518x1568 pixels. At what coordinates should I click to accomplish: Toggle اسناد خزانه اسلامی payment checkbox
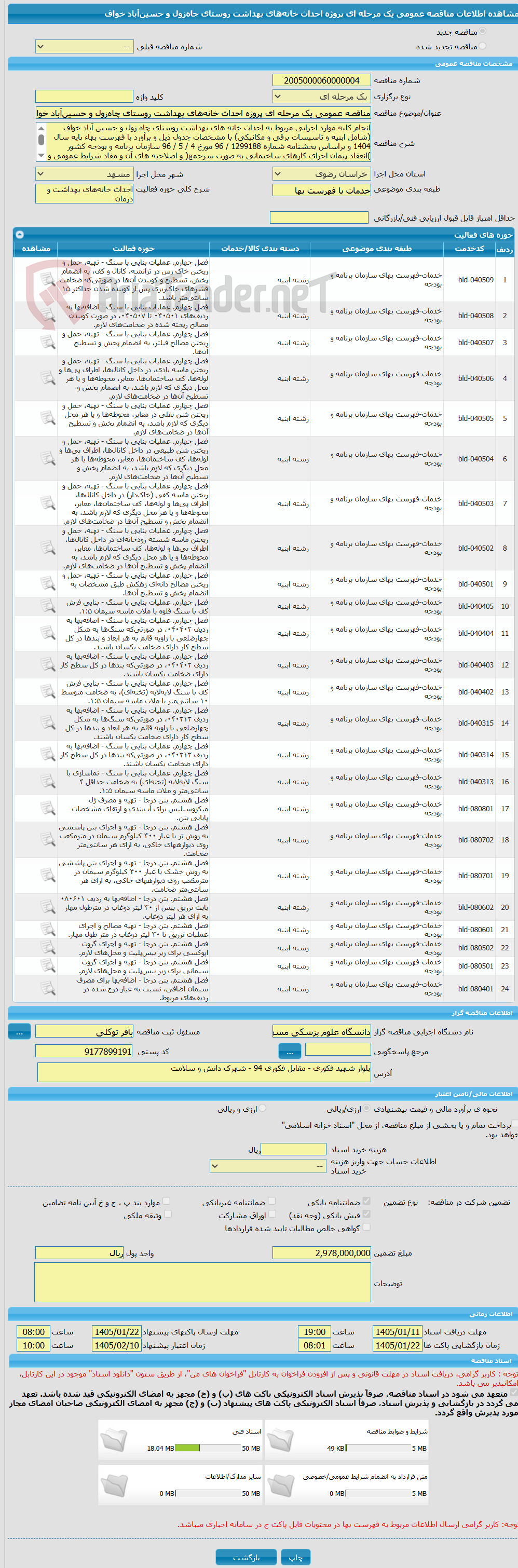515,1124
